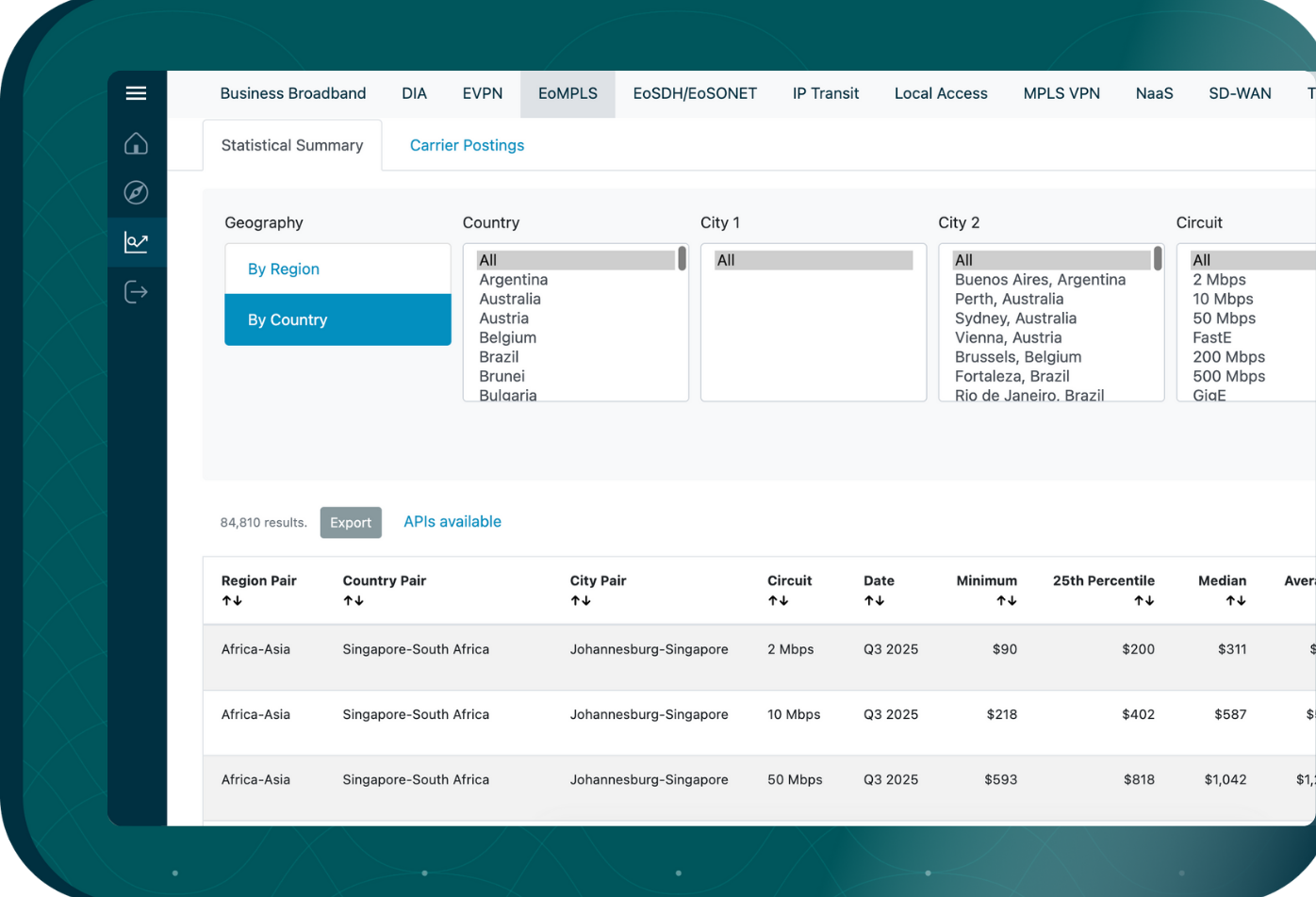Click the Export button

(x=351, y=523)
